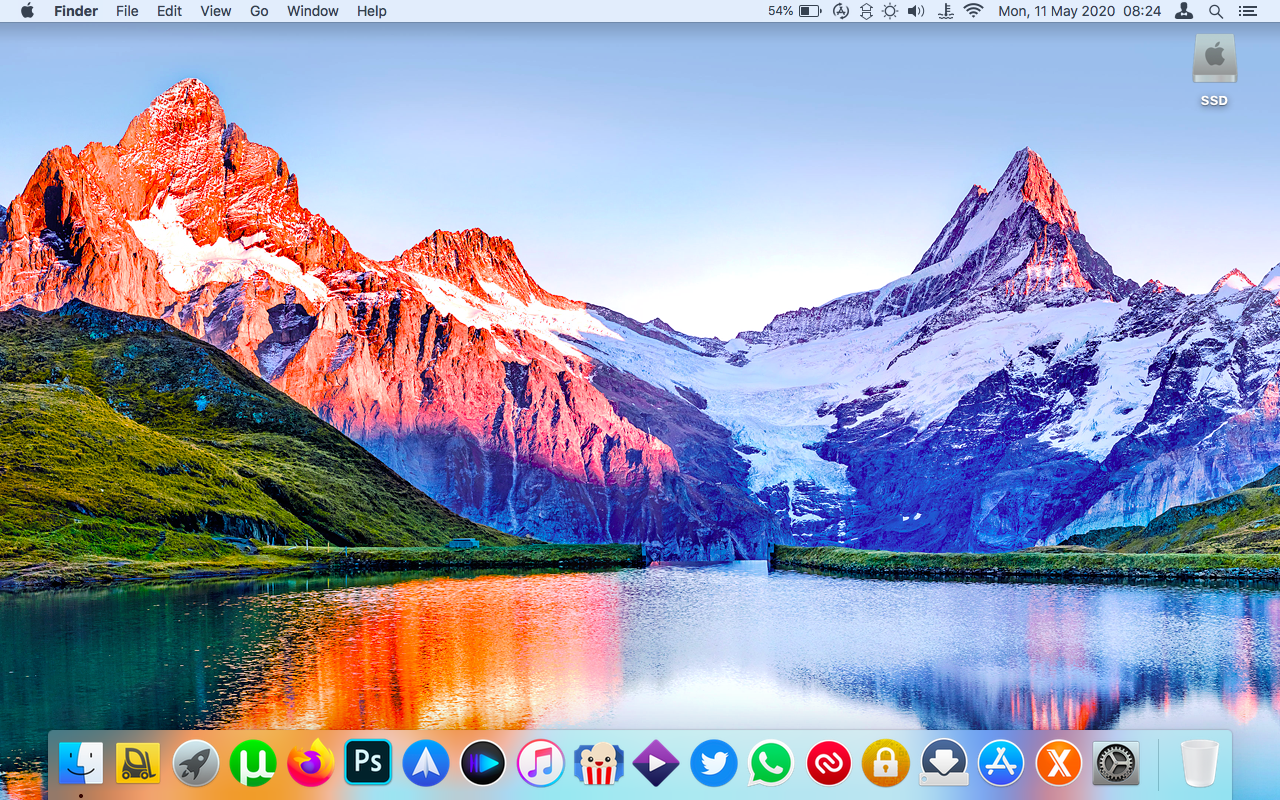
Task: Open the App Store from dock
Action: pyautogui.click(x=1001, y=764)
